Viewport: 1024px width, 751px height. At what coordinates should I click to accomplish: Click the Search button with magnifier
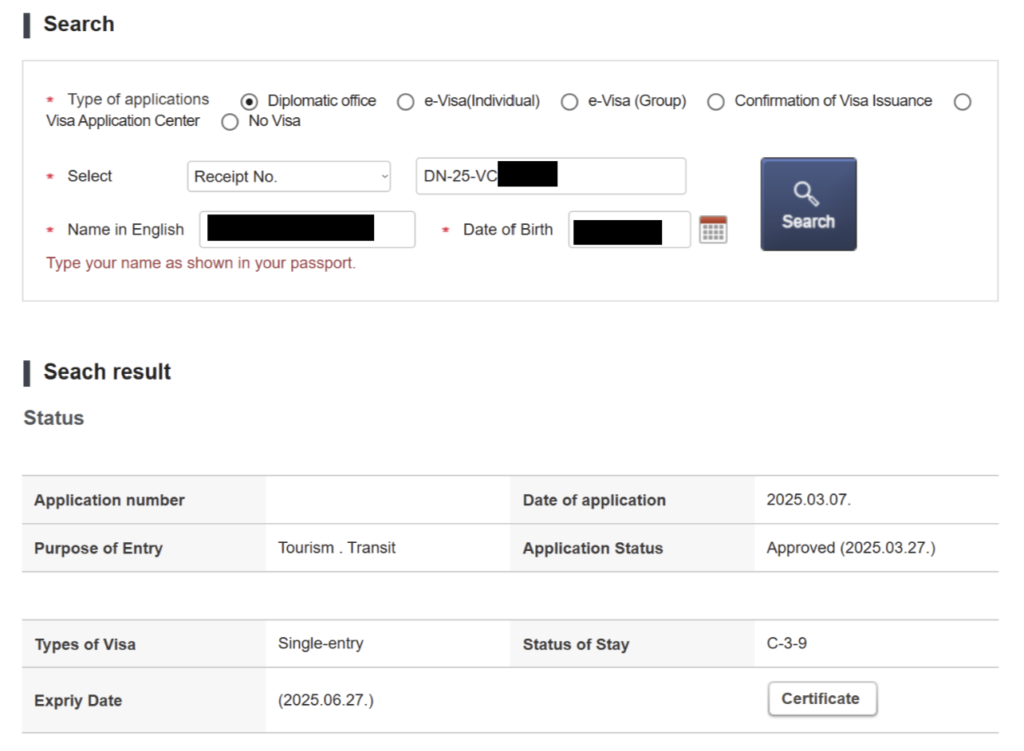click(808, 204)
